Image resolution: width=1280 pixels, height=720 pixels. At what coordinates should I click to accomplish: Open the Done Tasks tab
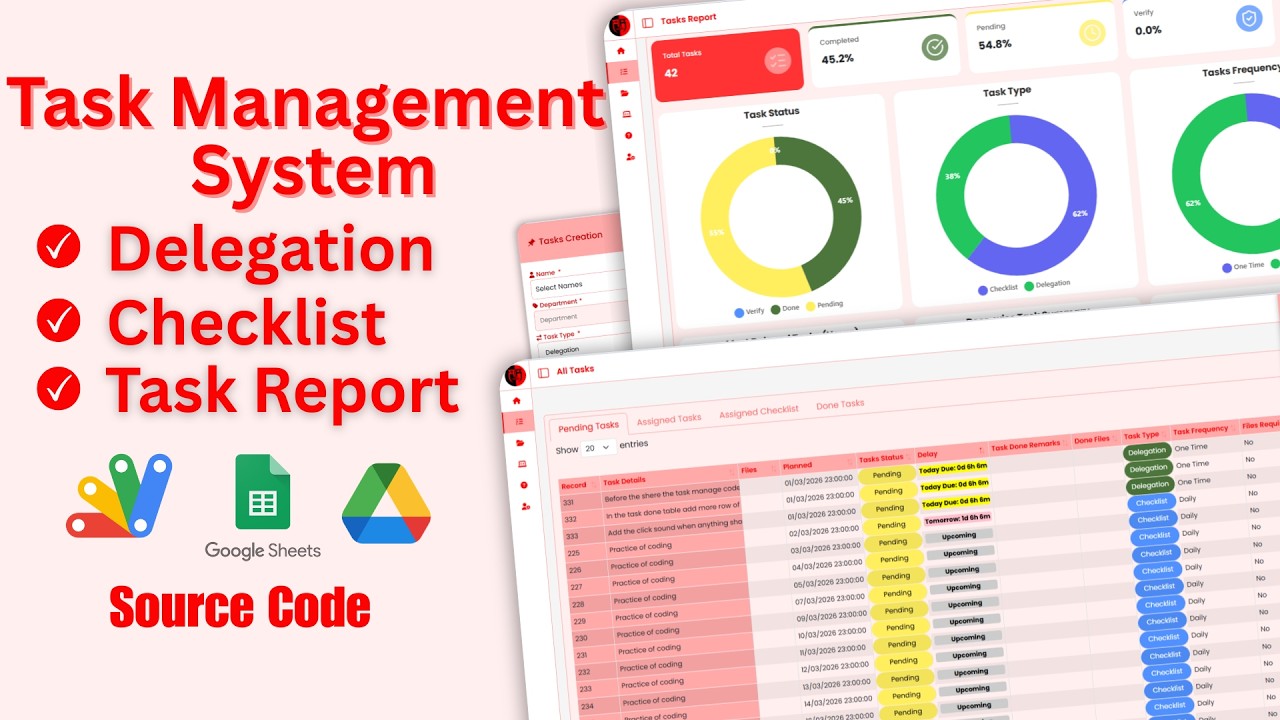coord(840,404)
